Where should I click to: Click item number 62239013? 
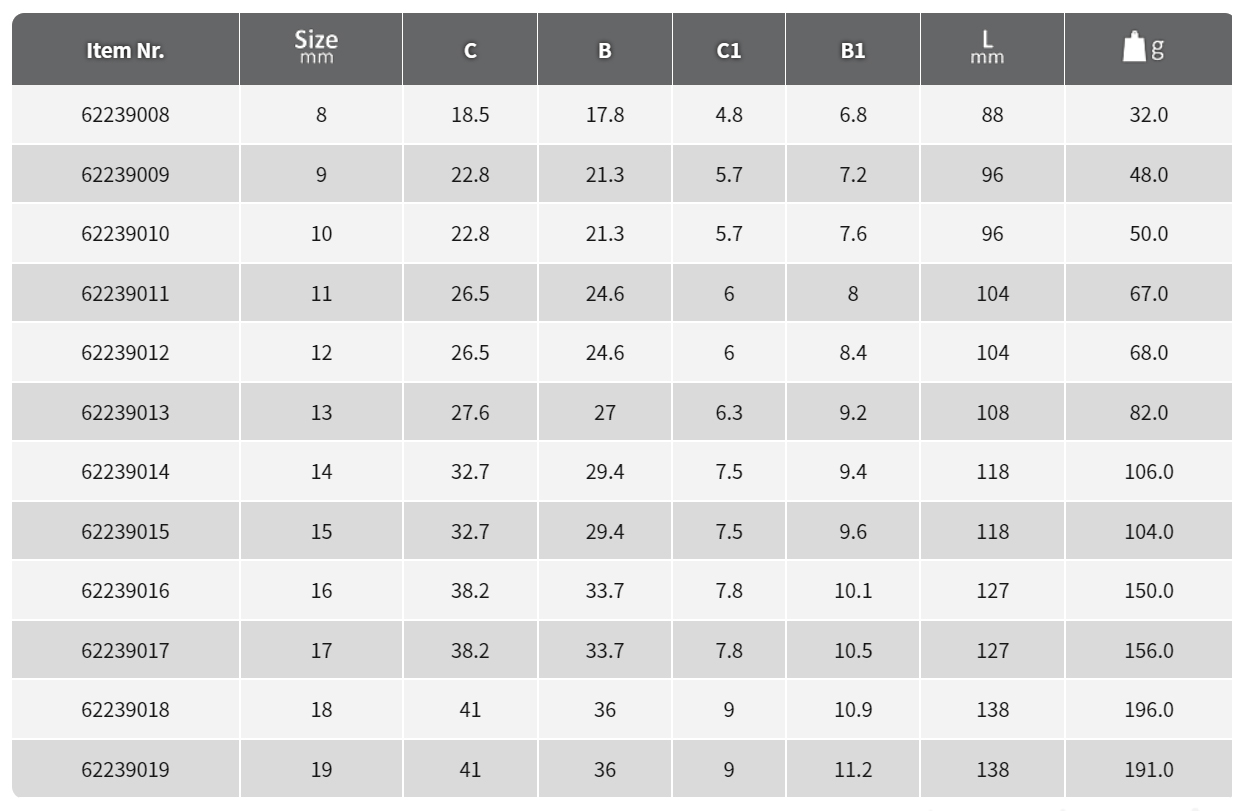(125, 412)
